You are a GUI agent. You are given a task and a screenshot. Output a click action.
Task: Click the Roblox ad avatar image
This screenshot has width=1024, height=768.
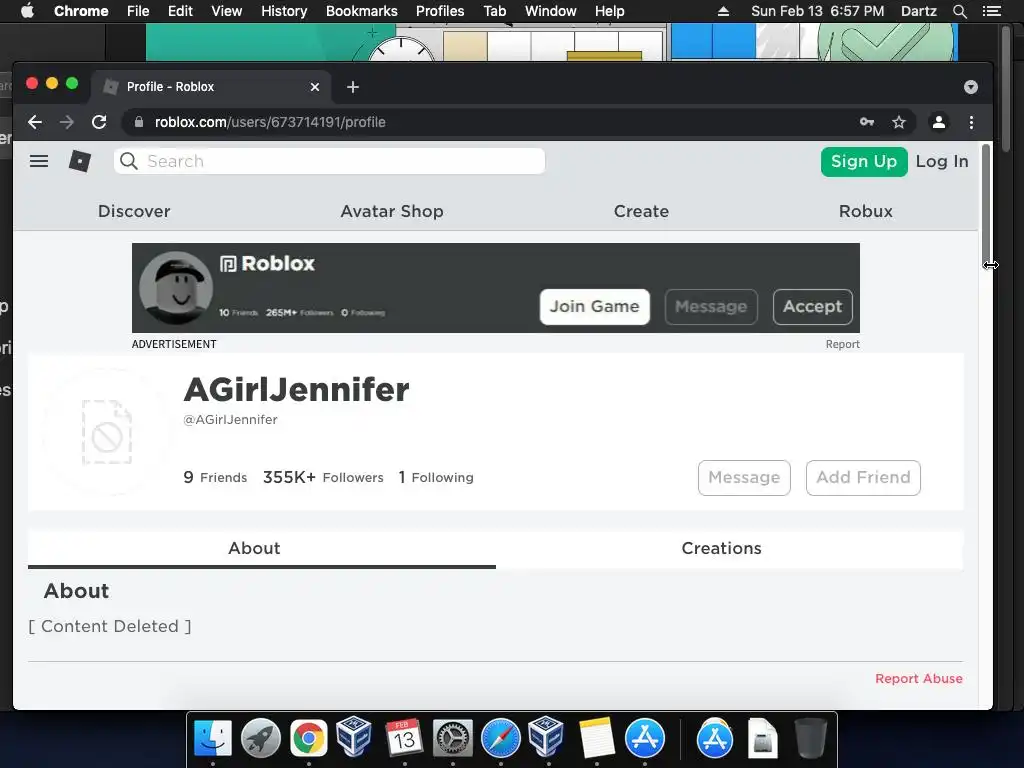176,288
